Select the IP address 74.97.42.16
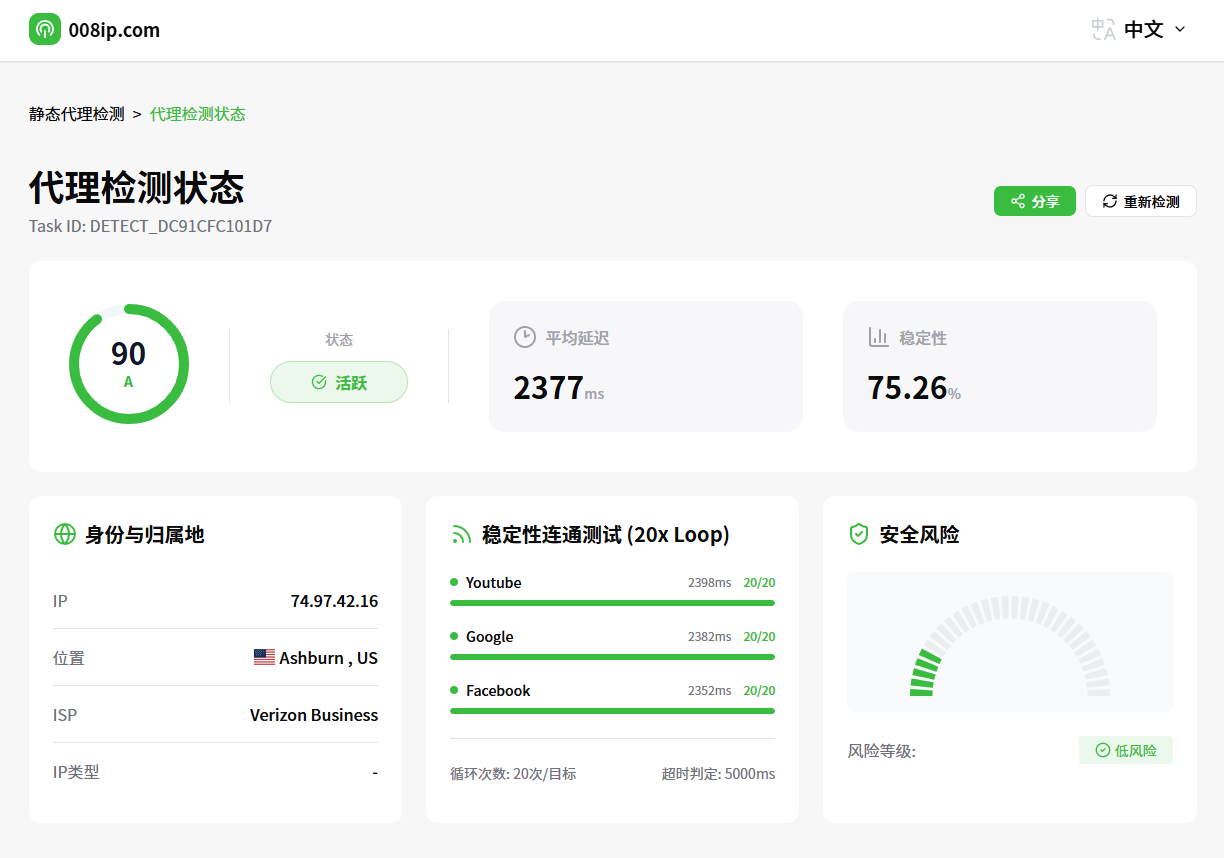Viewport: 1224px width, 858px height. (x=334, y=601)
